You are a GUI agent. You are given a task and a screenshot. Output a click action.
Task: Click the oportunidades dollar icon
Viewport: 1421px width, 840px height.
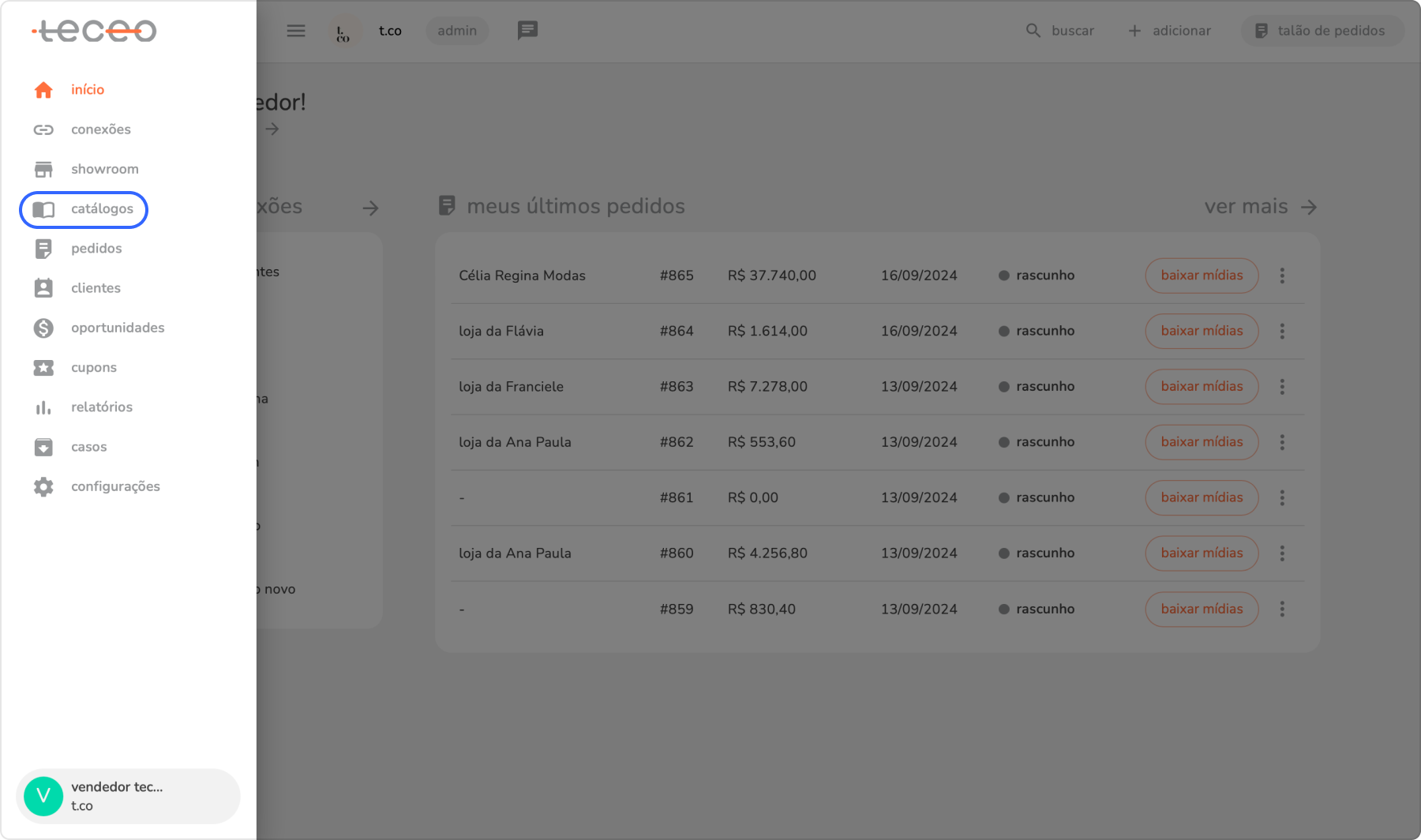coord(43,328)
